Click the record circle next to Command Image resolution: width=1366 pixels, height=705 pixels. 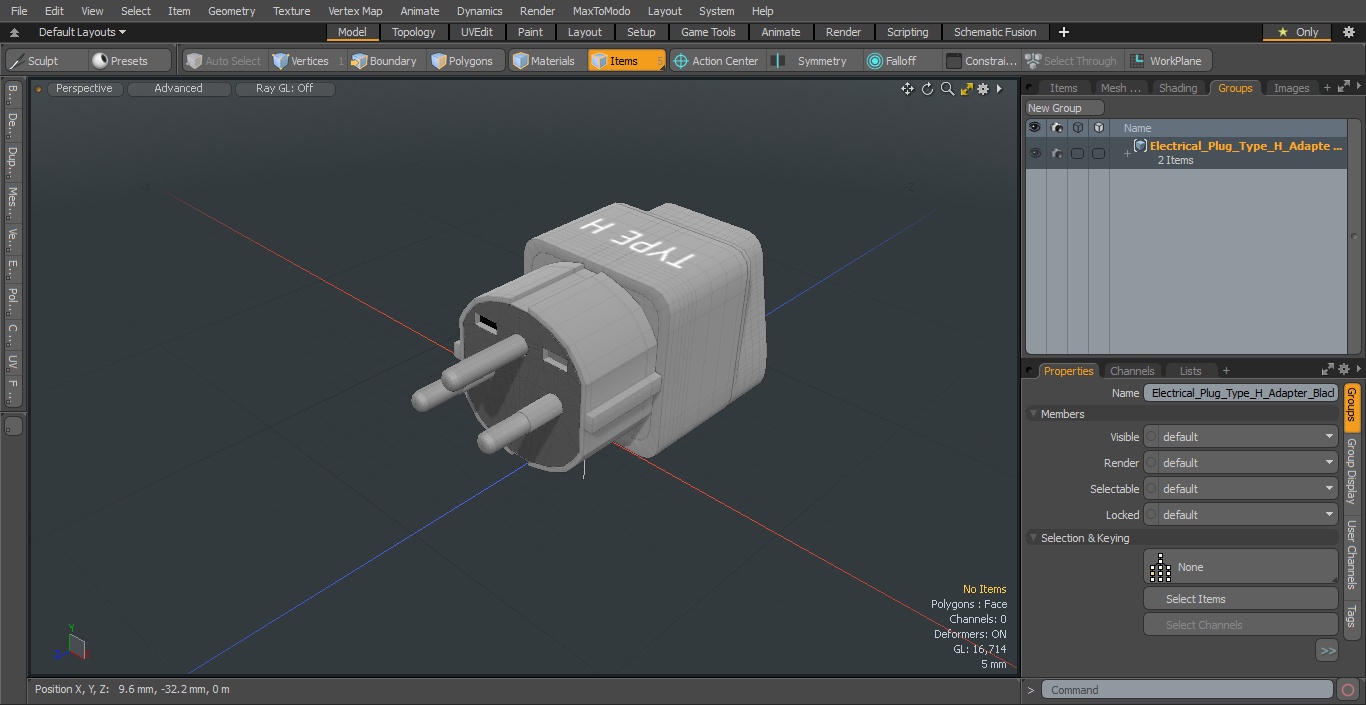click(1347, 690)
